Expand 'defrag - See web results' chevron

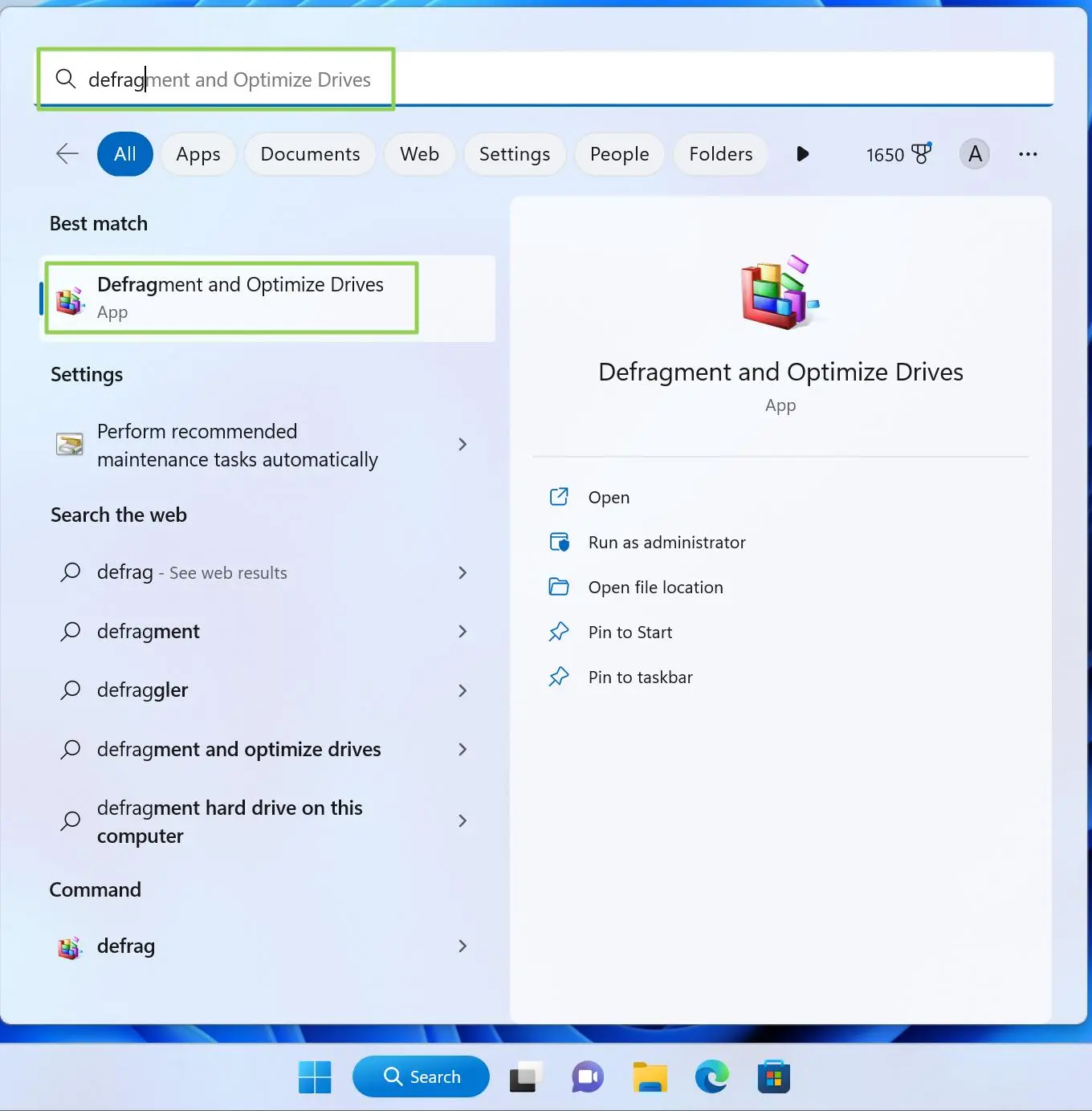click(x=462, y=572)
